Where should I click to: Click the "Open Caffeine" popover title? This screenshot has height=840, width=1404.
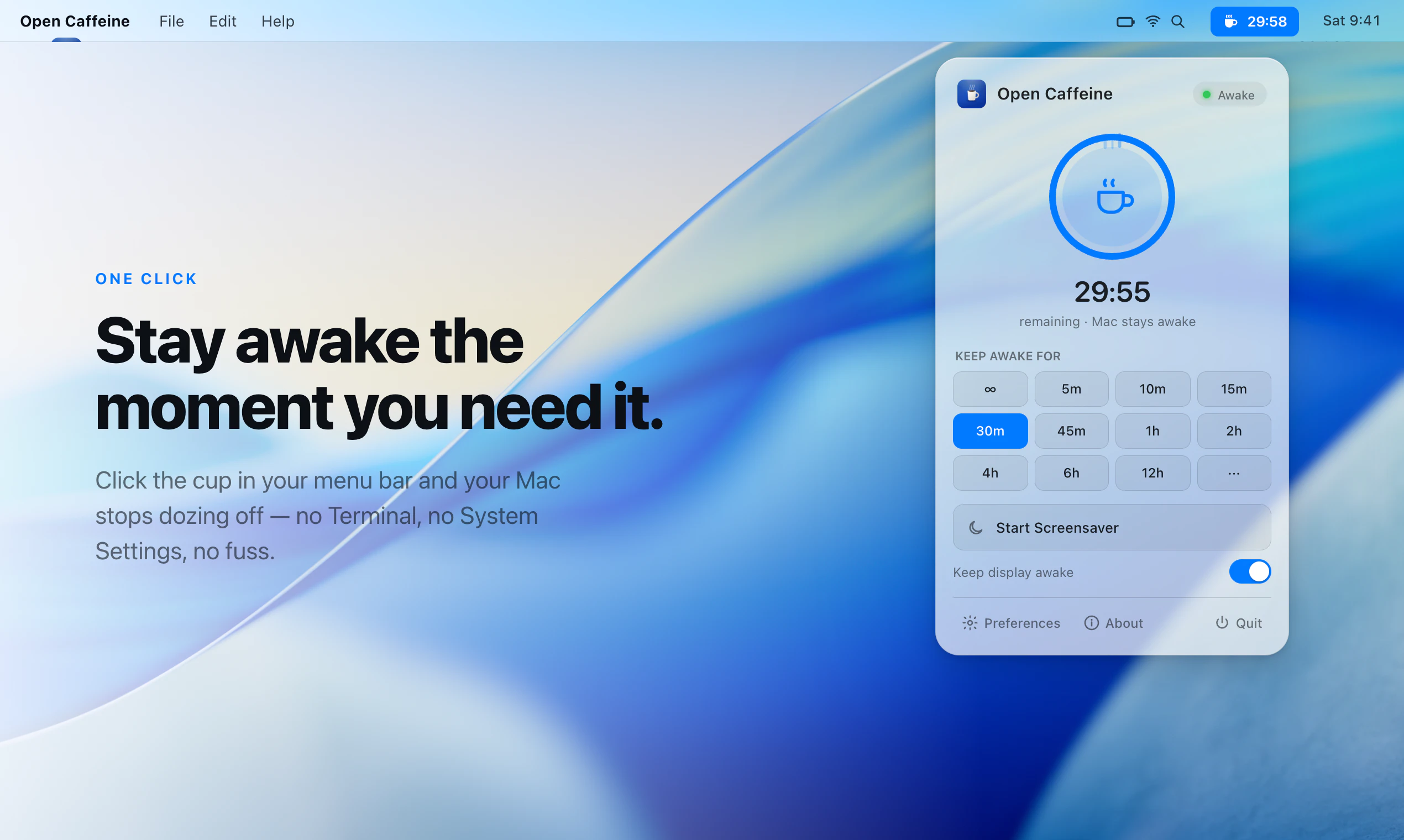point(1055,94)
